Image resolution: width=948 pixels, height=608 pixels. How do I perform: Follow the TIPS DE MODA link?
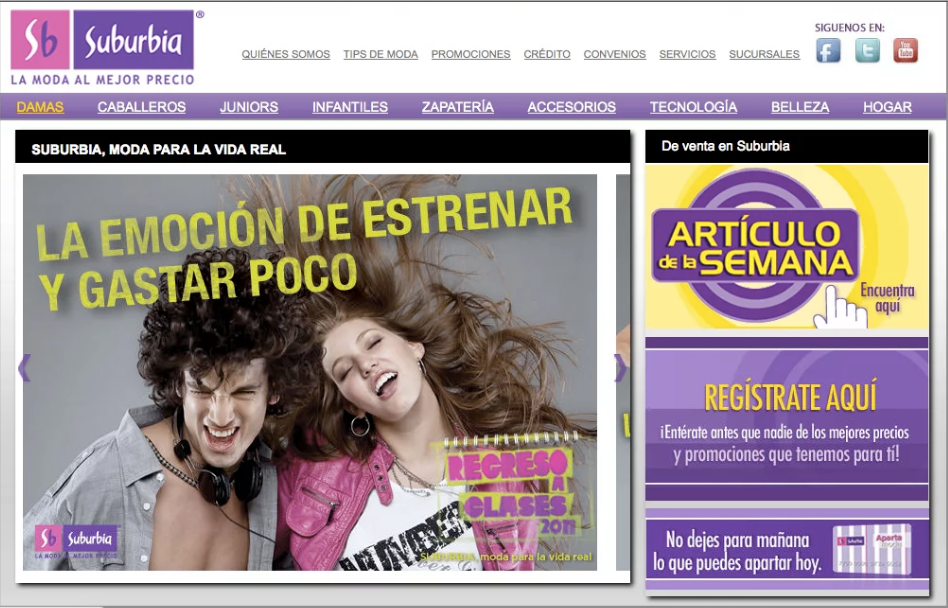(381, 54)
